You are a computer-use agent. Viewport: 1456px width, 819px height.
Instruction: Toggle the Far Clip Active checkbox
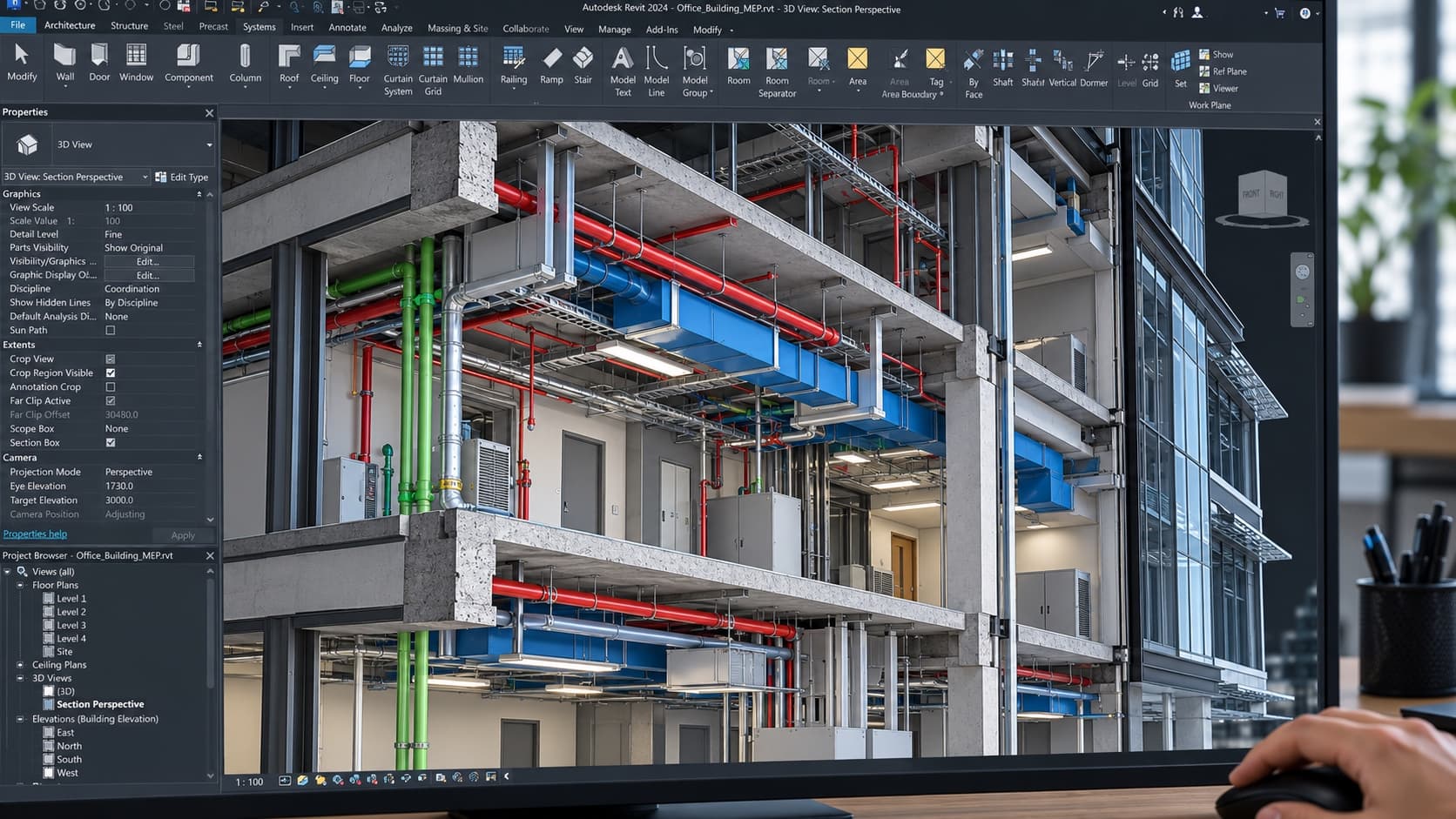(111, 401)
